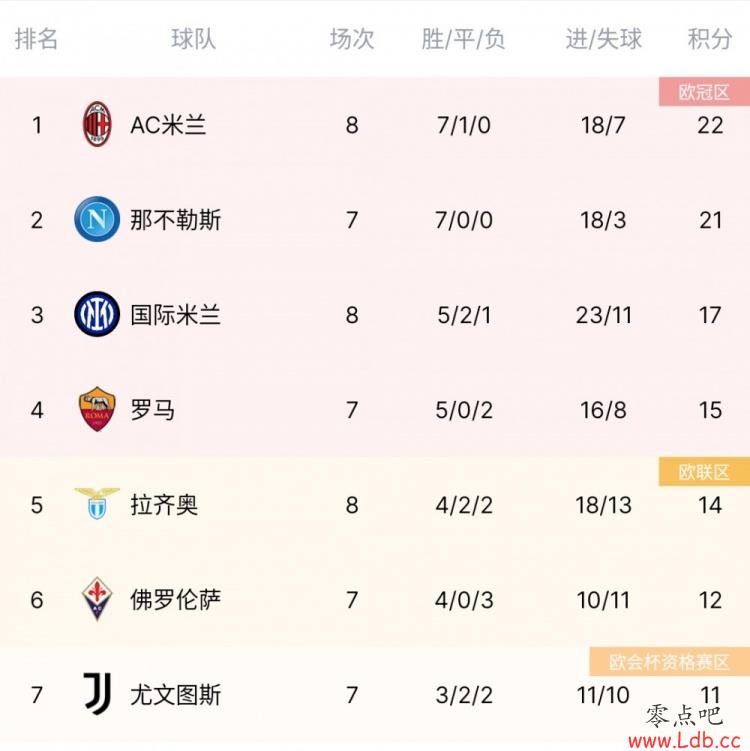
Task: Open the AC米兰 team name
Action: (x=168, y=125)
